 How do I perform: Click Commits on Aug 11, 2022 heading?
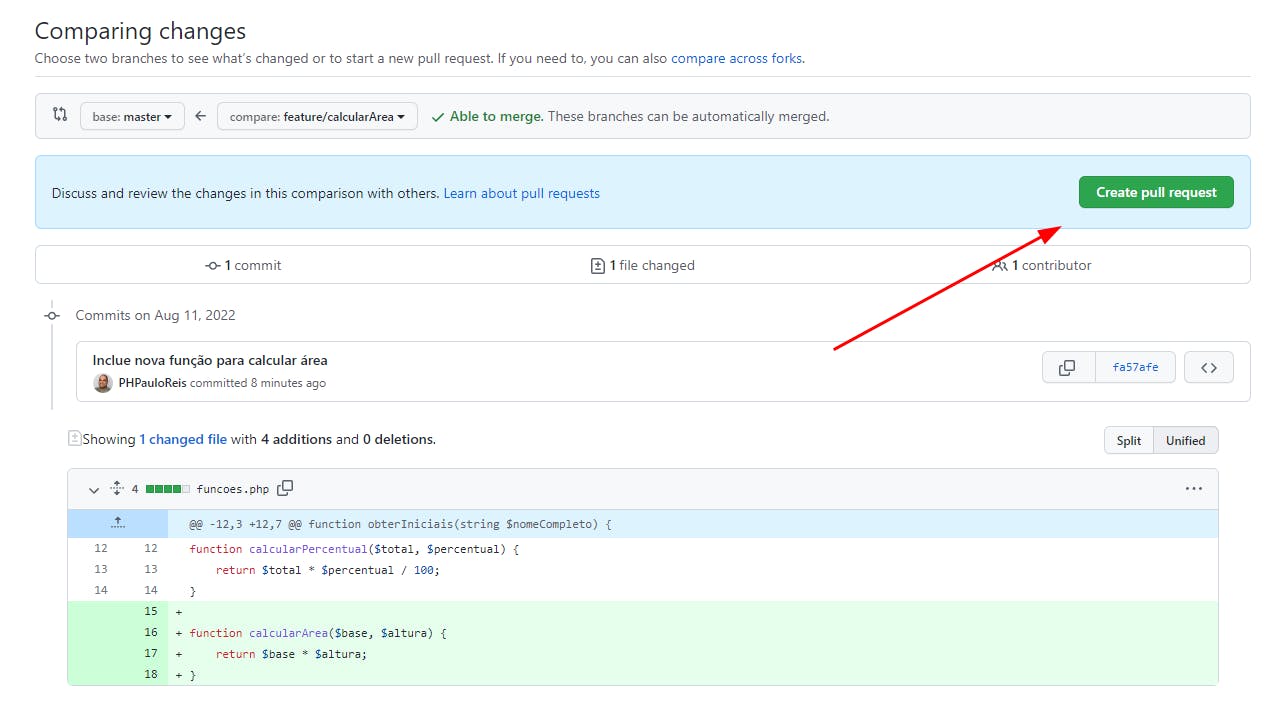[x=155, y=315]
